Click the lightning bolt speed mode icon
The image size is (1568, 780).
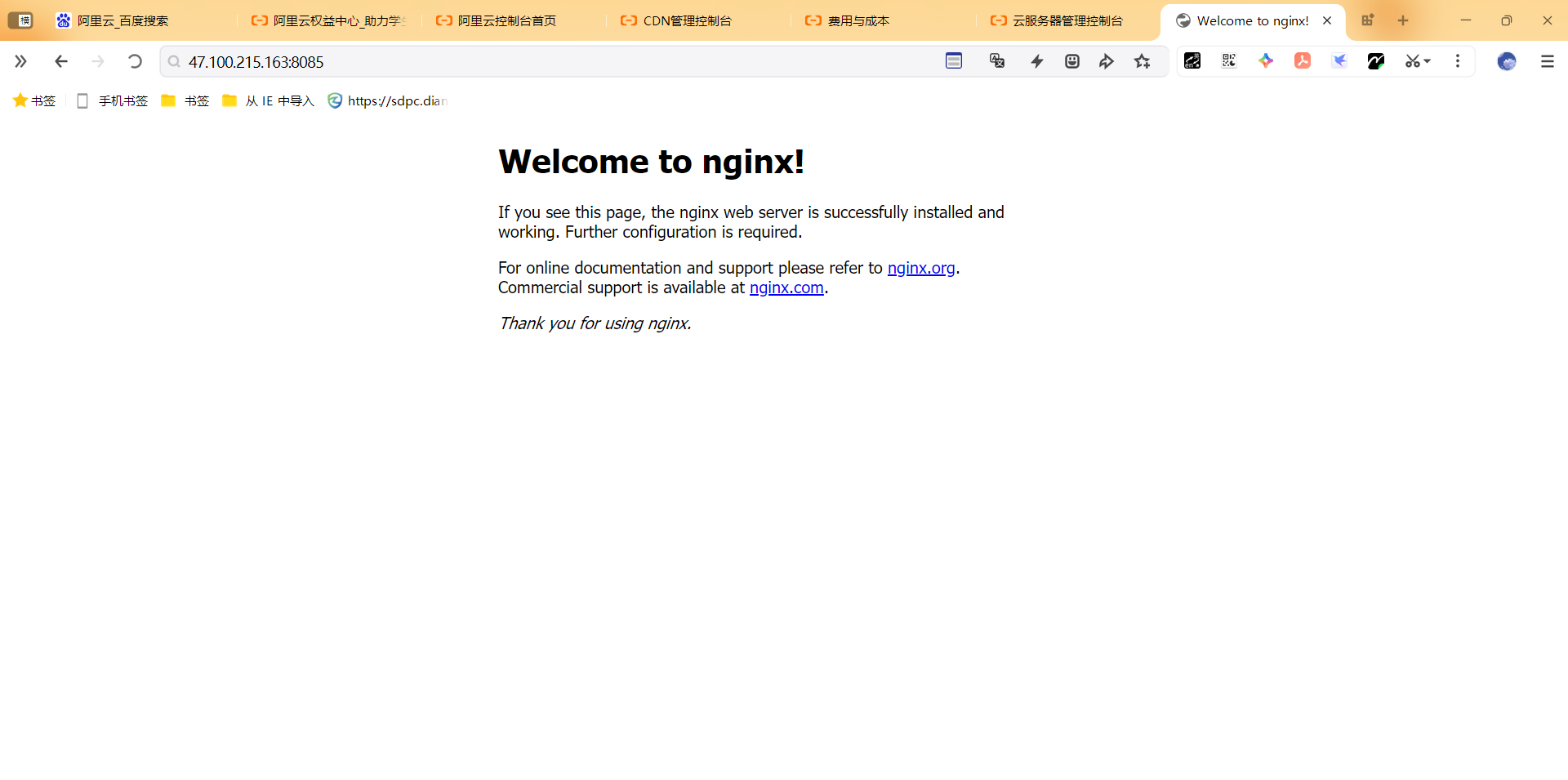click(x=1037, y=61)
